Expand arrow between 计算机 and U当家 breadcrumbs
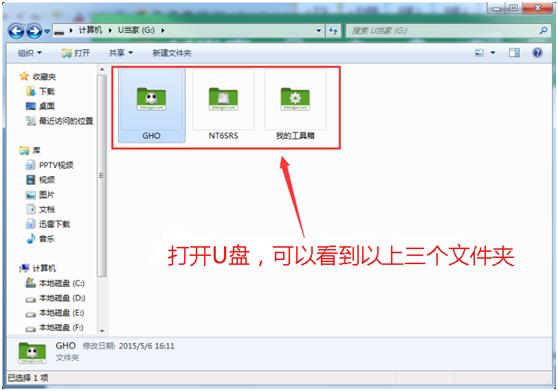The height and width of the screenshot is (391, 558). click(x=110, y=31)
